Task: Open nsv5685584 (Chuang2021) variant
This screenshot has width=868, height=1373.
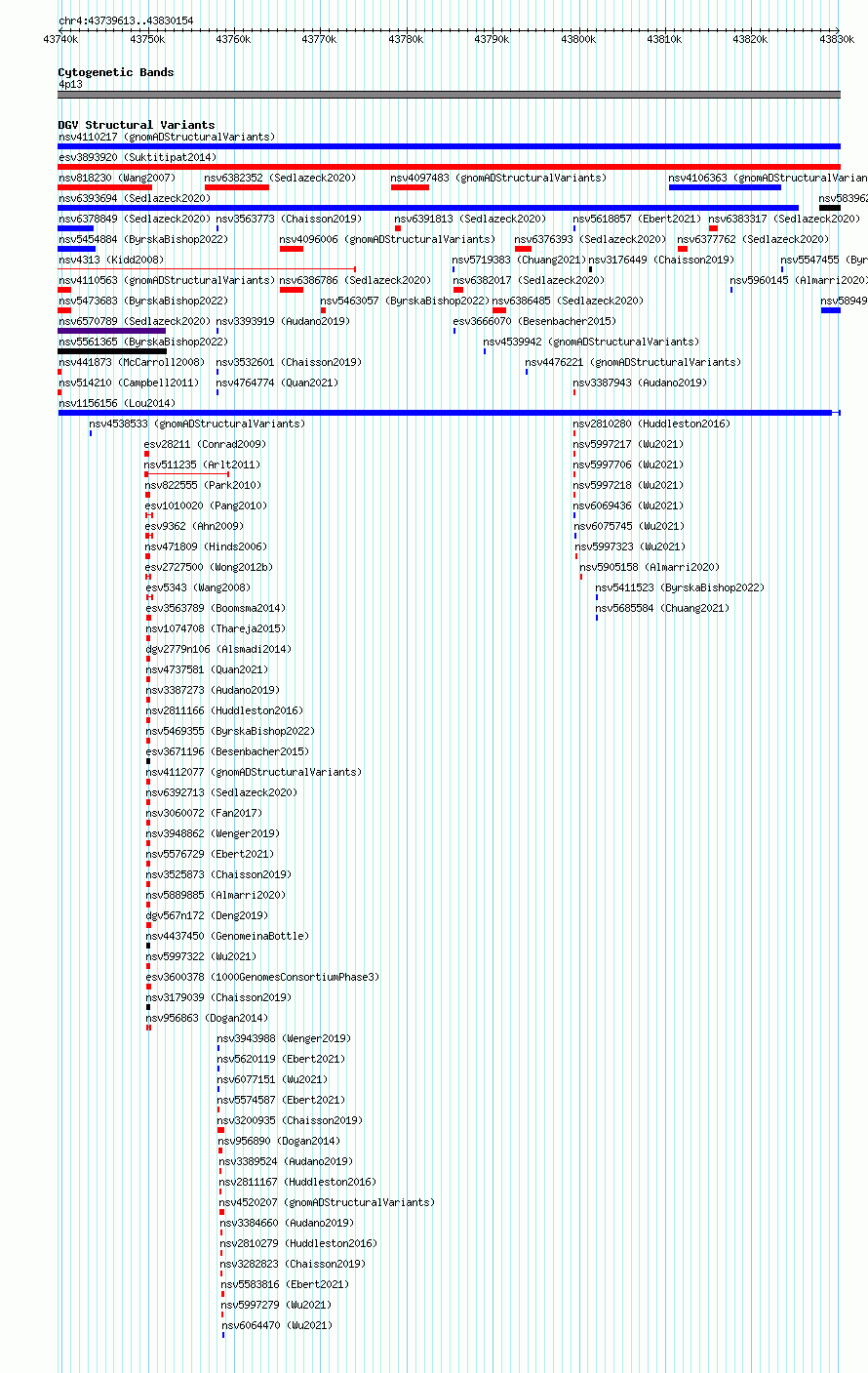Action: pyautogui.click(x=662, y=608)
